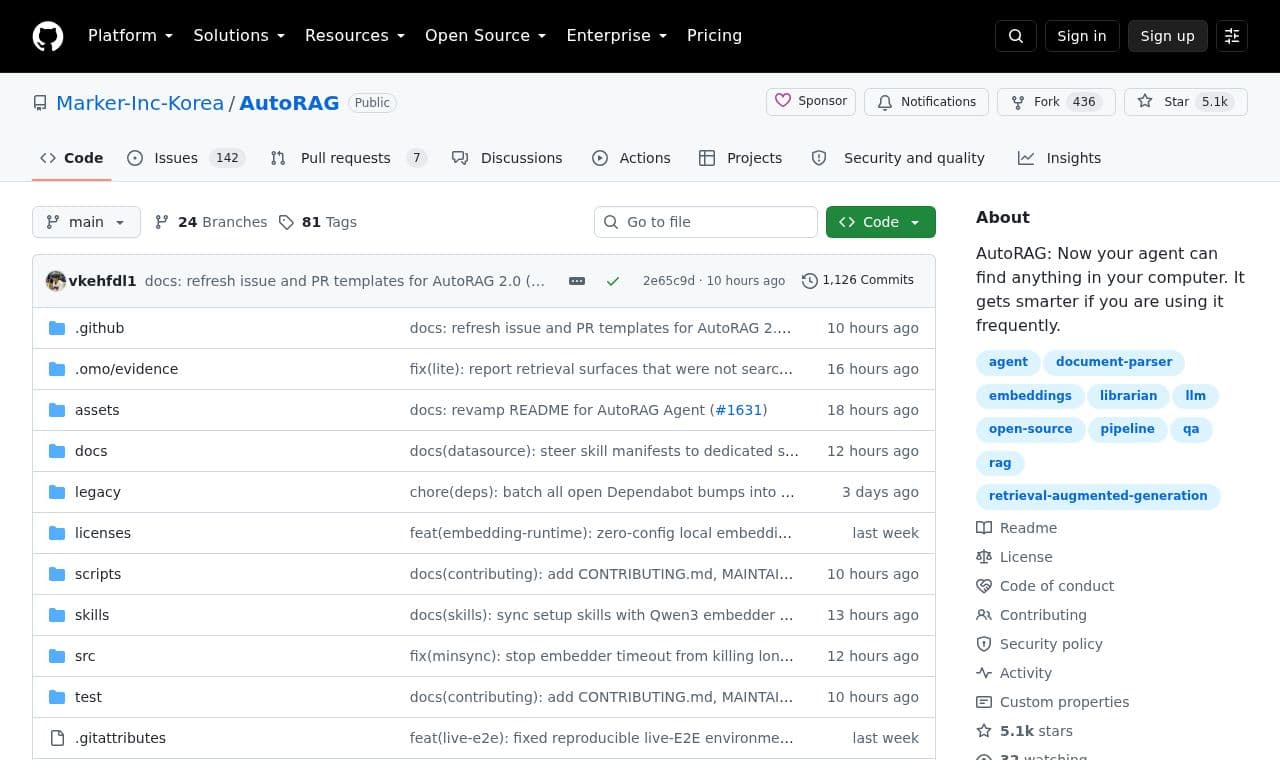
Task: Switch to the Issues tab
Action: point(186,158)
